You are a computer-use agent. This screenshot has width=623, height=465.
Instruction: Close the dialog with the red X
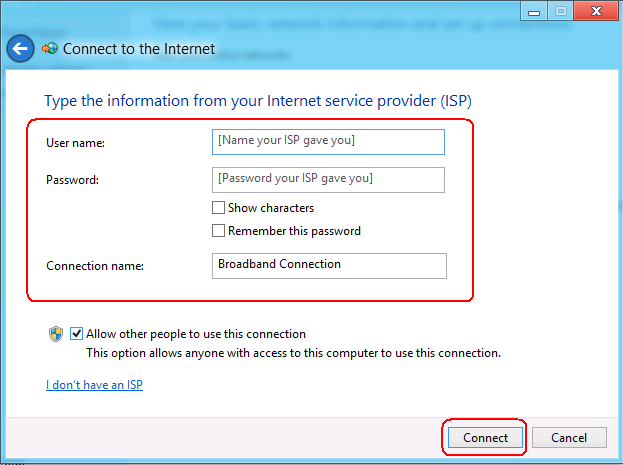(x=596, y=11)
